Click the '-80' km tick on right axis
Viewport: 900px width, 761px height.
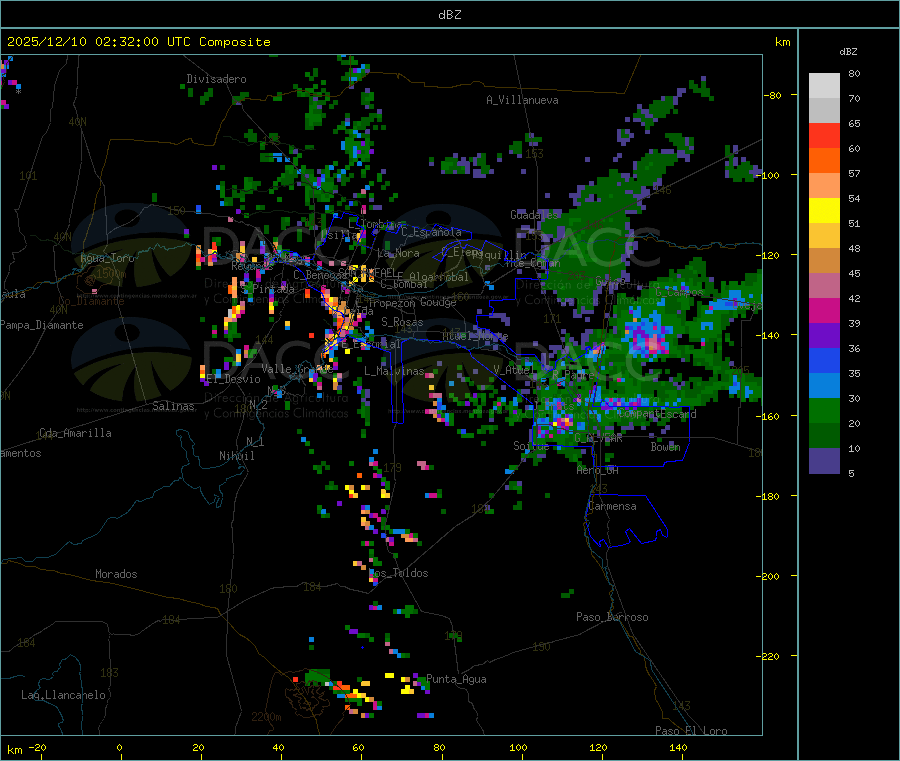(x=773, y=95)
